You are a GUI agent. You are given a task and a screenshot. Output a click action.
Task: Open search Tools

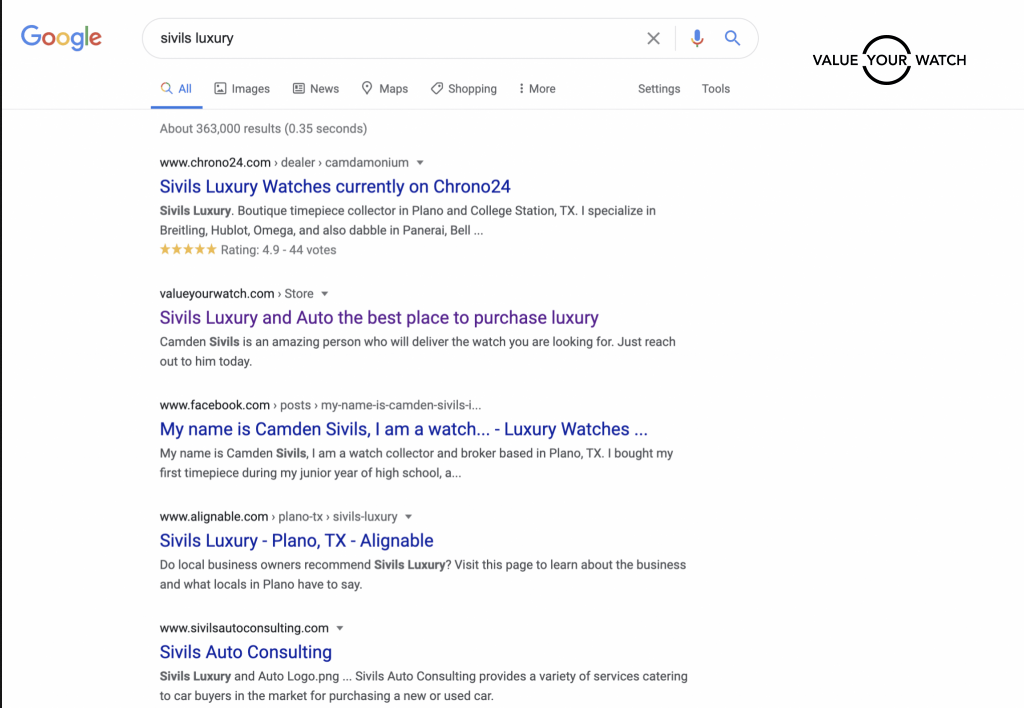(x=716, y=89)
